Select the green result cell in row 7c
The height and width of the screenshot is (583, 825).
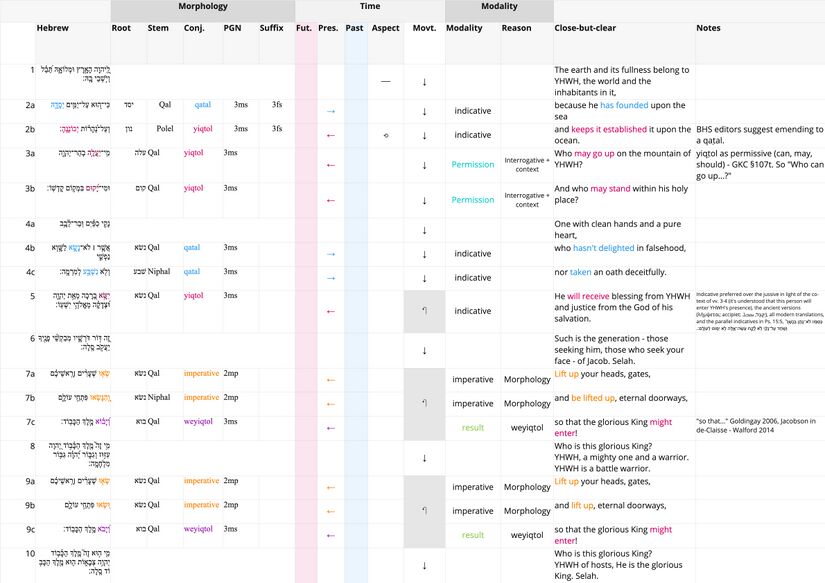tap(472, 427)
